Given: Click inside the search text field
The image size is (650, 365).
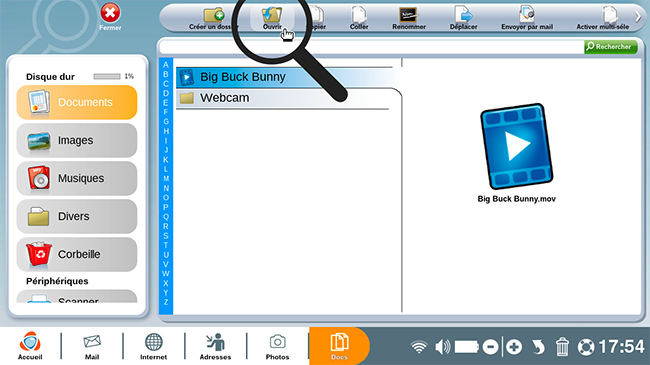Looking at the screenshot, I should (371, 47).
